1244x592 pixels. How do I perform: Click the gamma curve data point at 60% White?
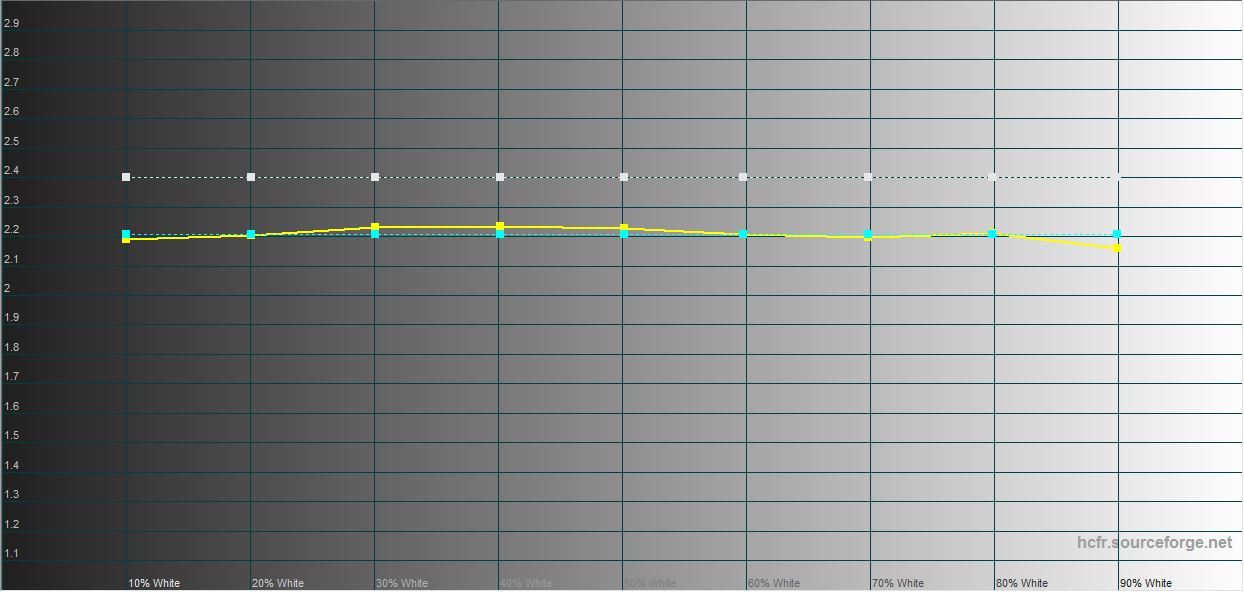pos(743,234)
